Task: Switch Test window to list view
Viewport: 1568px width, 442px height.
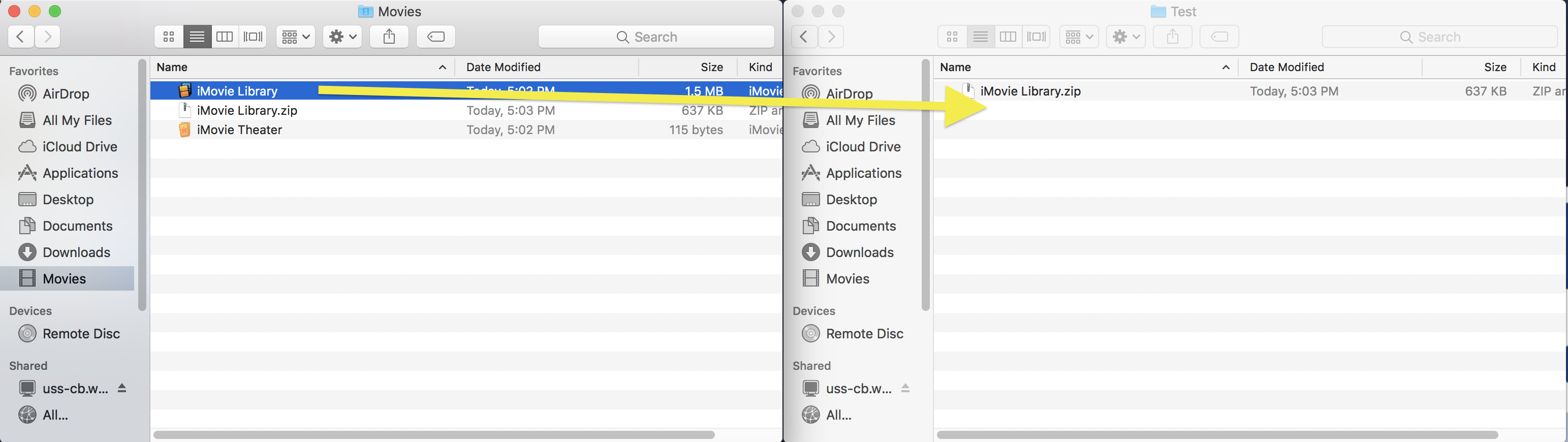Action: [980, 37]
